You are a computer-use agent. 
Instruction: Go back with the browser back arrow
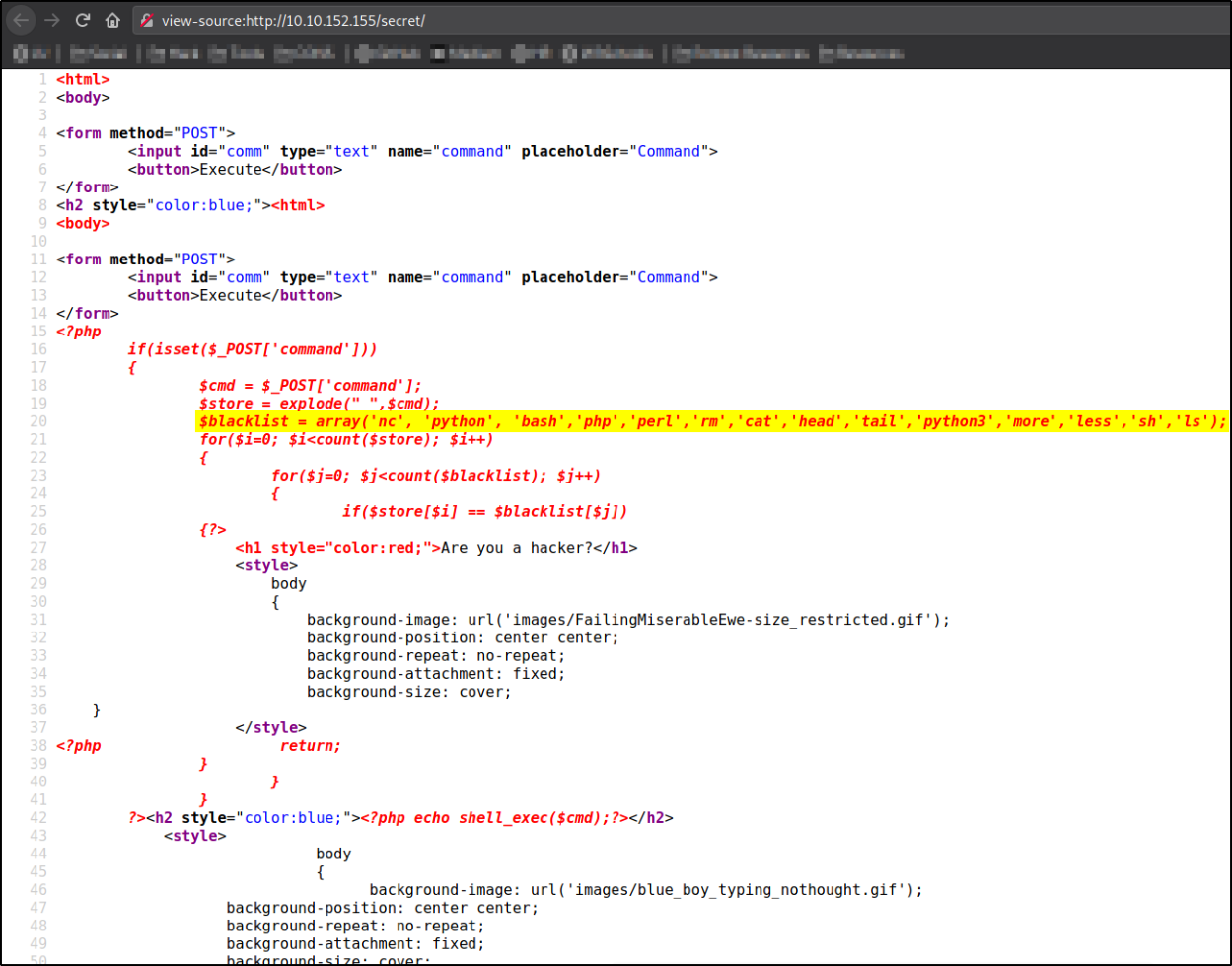pyautogui.click(x=20, y=19)
